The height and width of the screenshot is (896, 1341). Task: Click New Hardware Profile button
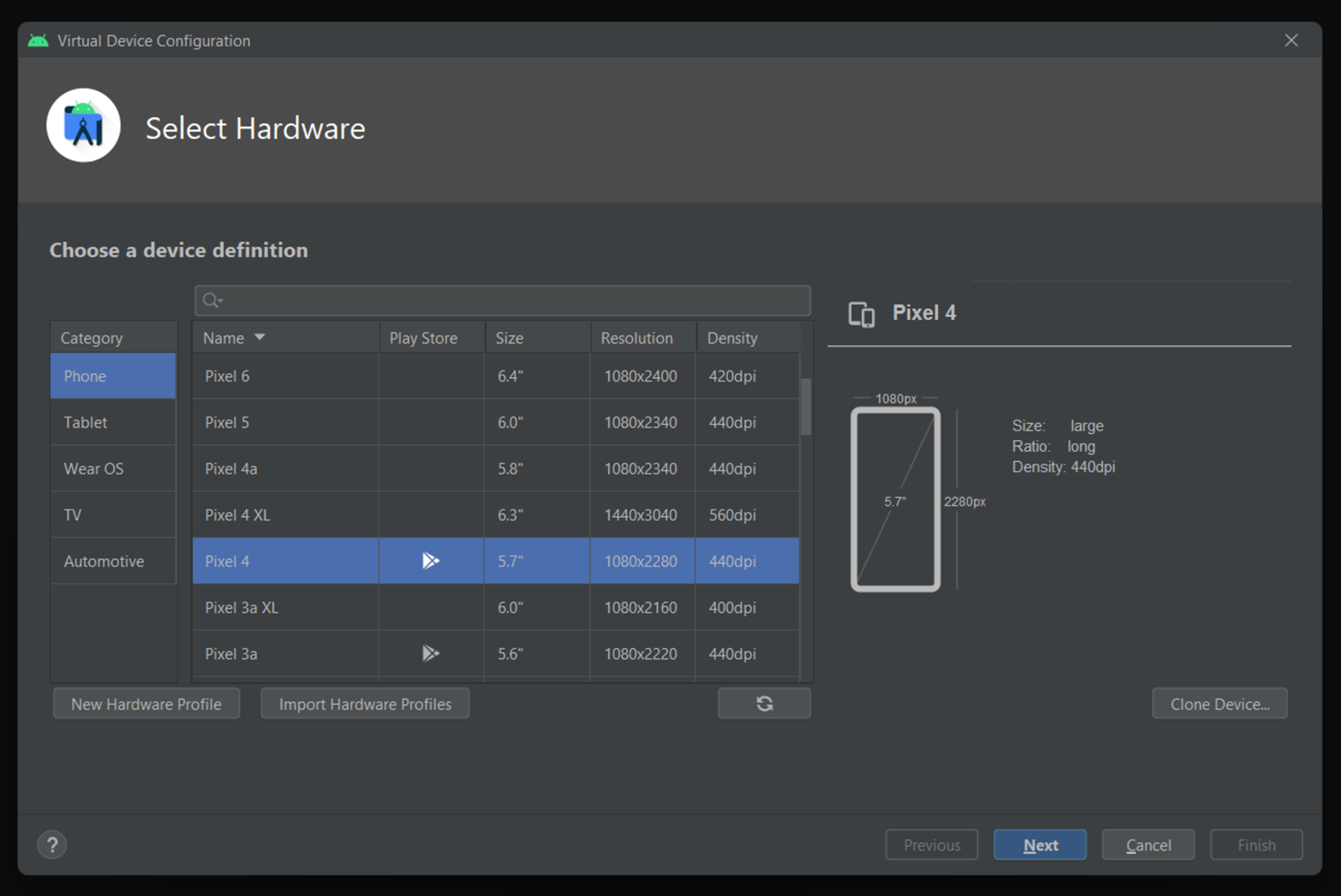point(147,704)
